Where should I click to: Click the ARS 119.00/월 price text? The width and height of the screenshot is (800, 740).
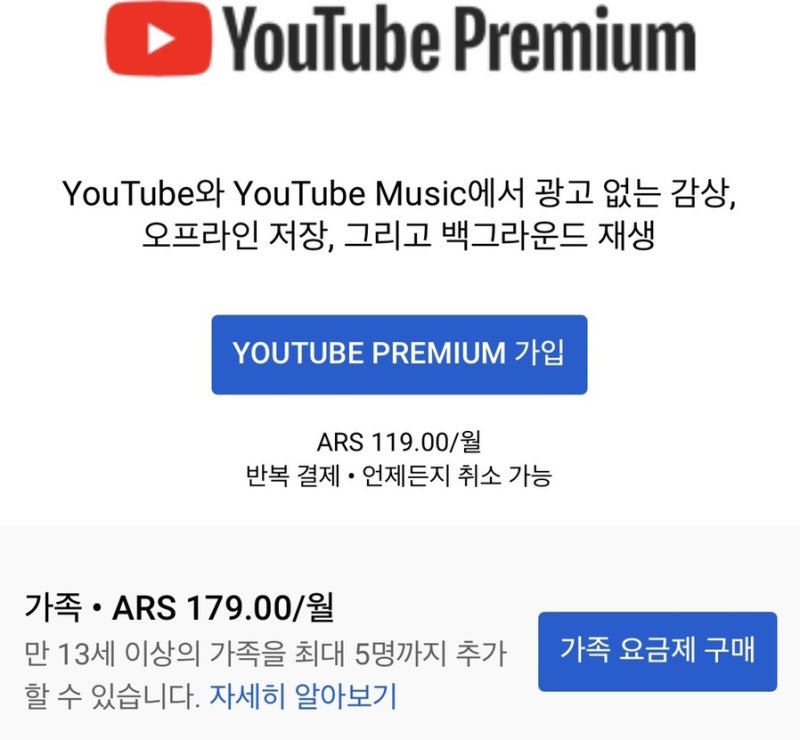(x=399, y=442)
